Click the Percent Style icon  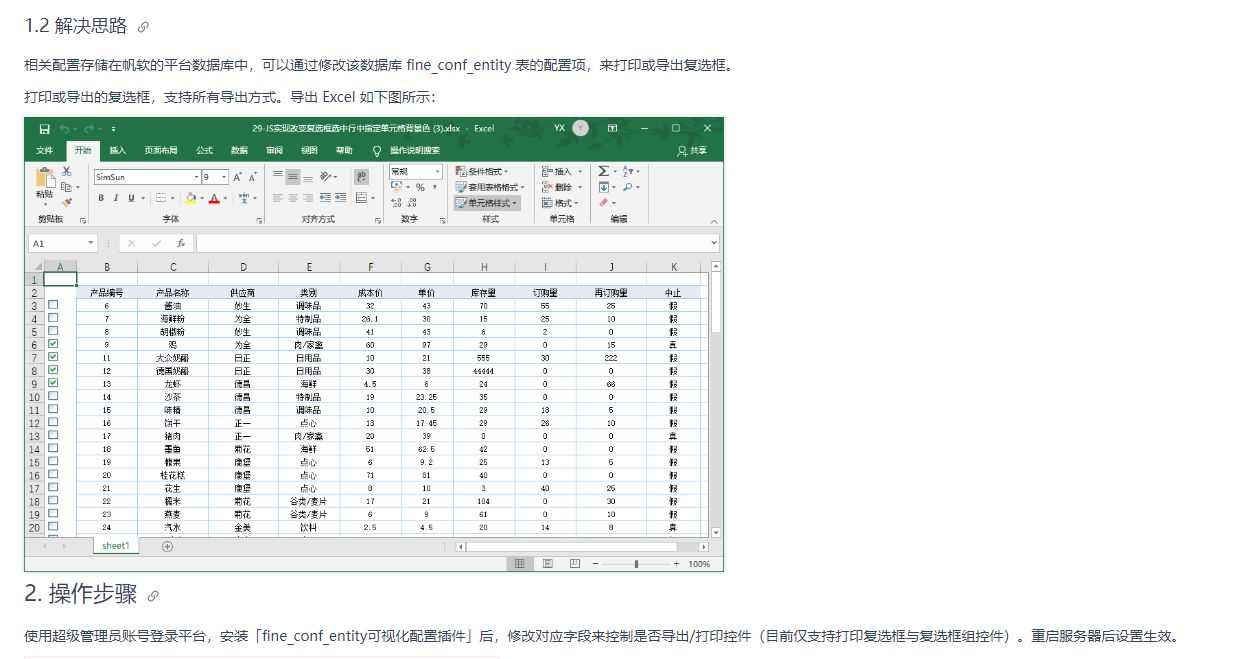click(x=420, y=187)
